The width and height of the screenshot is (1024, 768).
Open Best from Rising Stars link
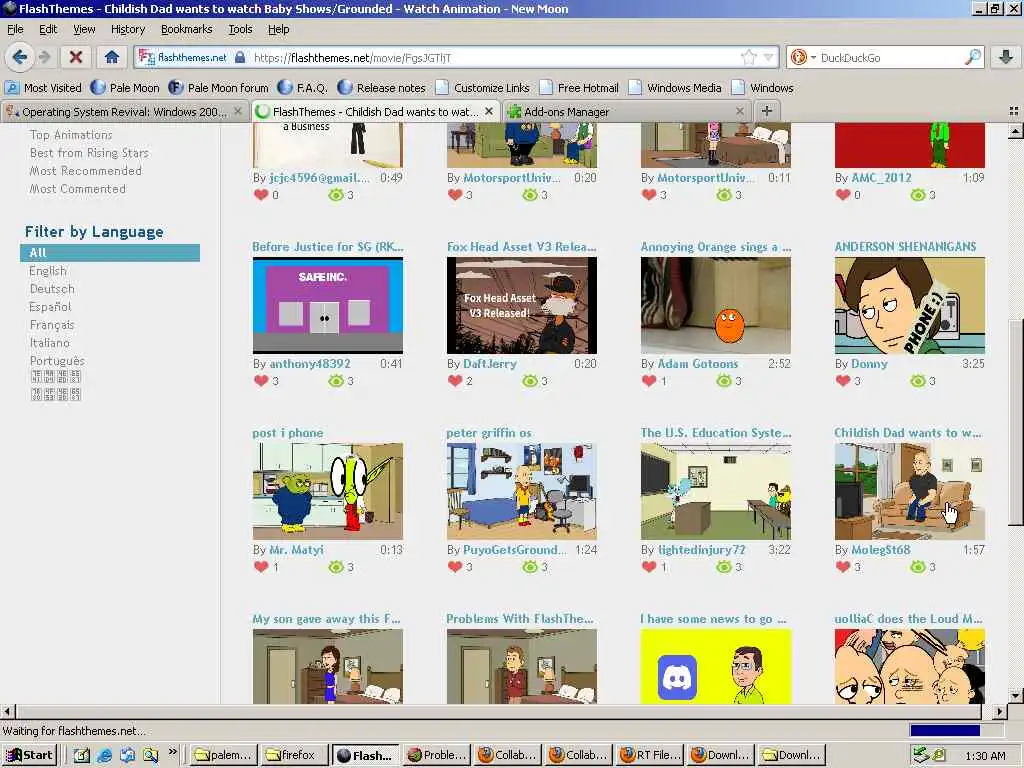point(89,153)
